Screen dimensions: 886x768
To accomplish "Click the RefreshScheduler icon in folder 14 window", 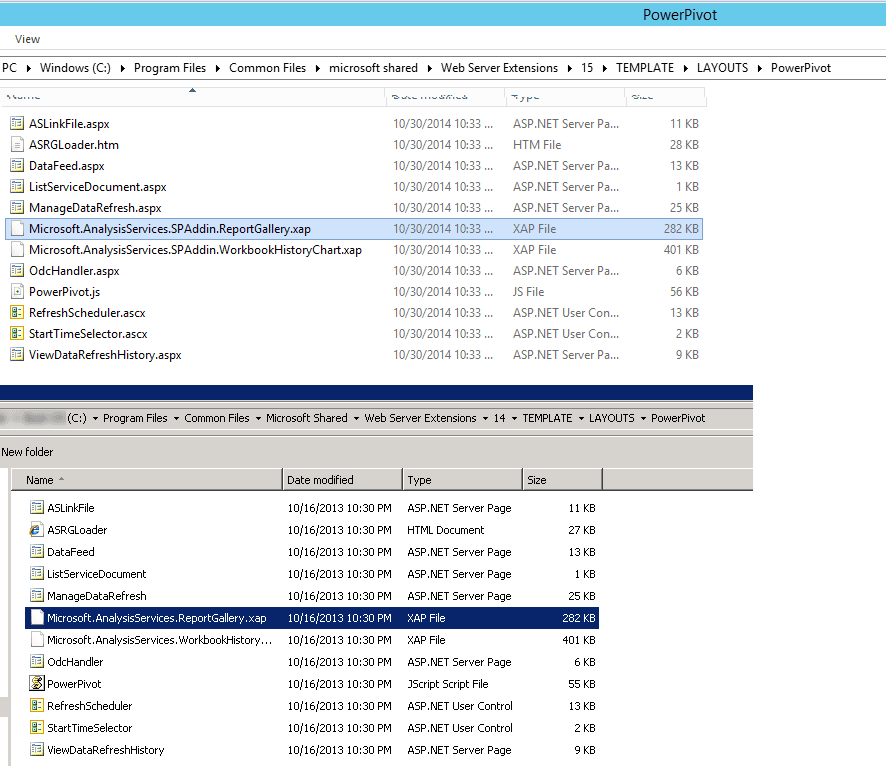I will coord(37,706).
